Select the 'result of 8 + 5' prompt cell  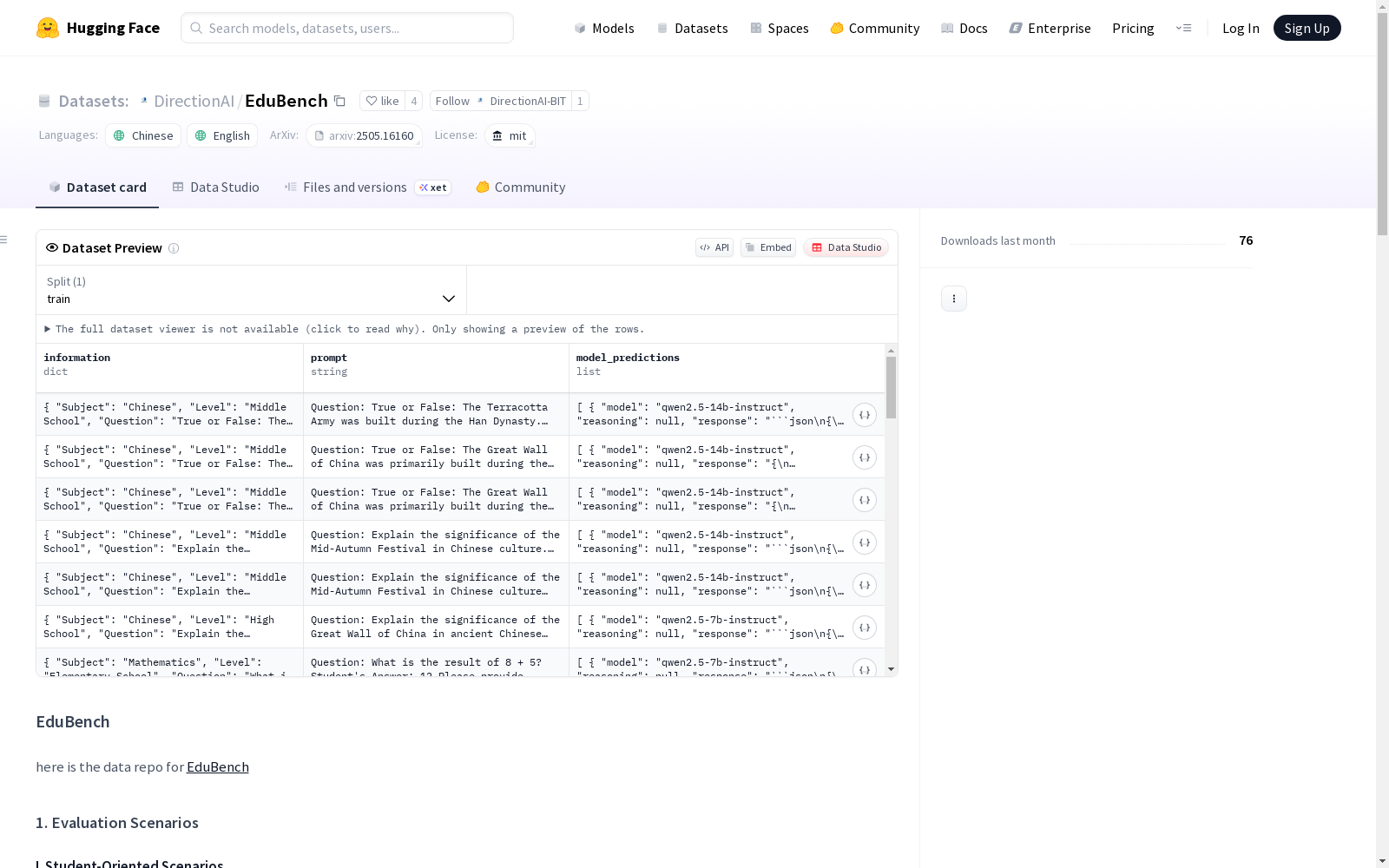coord(437,662)
